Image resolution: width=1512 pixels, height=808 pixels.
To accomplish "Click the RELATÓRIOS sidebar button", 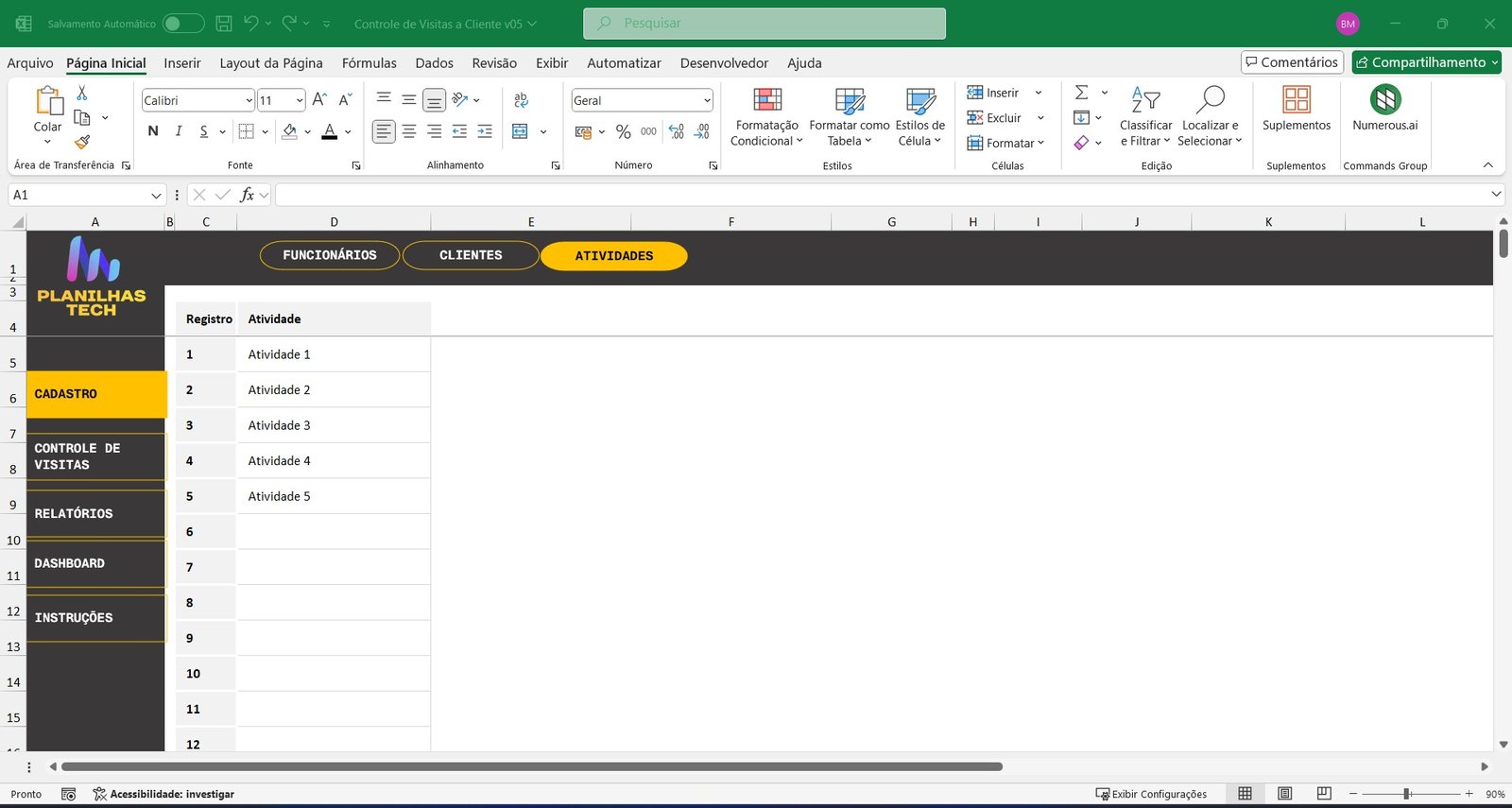I will pyautogui.click(x=95, y=514).
